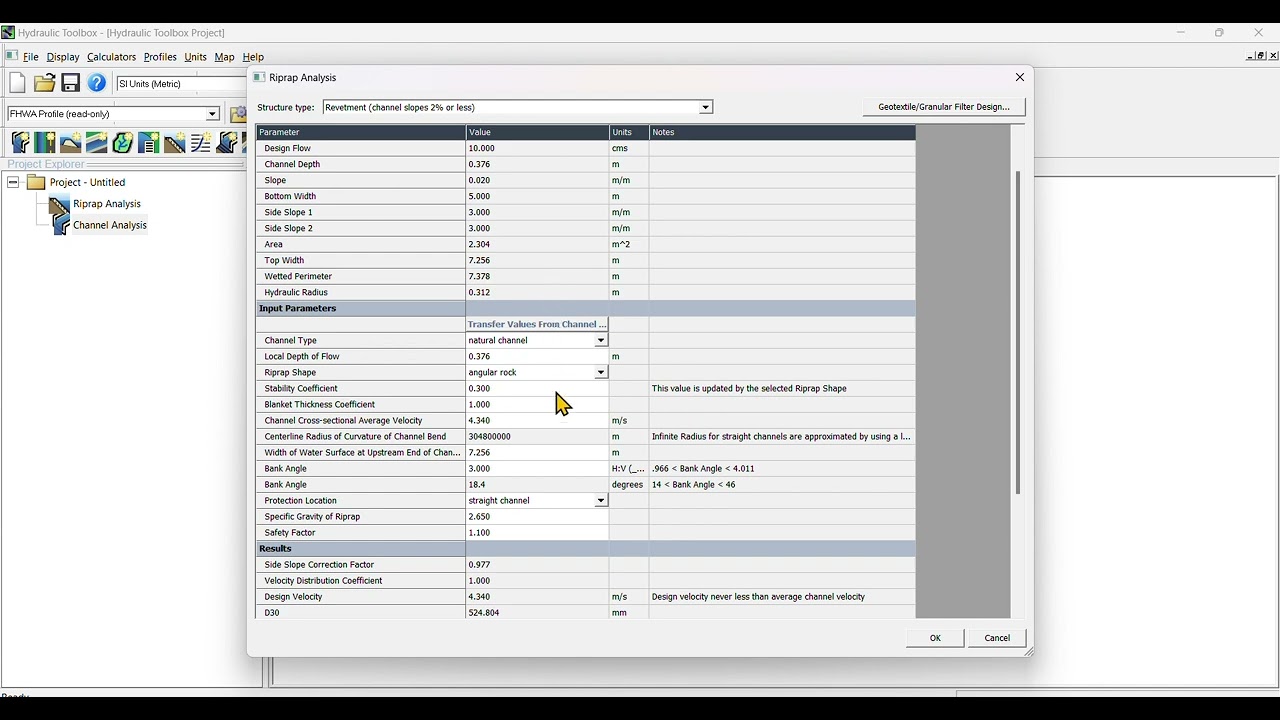Cancel the Riprap Analysis dialog
The width and height of the screenshot is (1280, 720).
[x=997, y=638]
